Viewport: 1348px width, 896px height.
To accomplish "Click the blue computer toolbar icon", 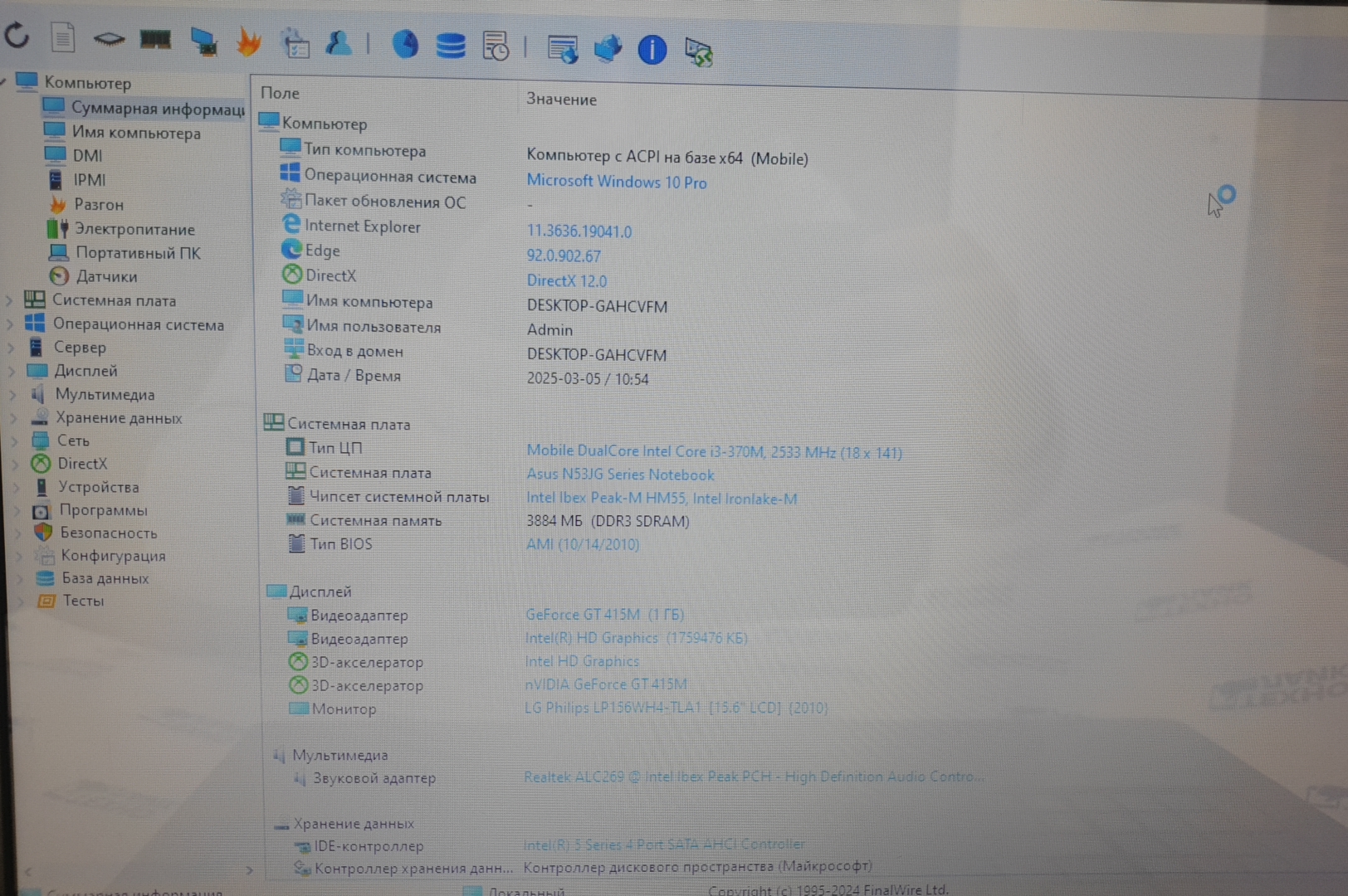I will [x=203, y=41].
